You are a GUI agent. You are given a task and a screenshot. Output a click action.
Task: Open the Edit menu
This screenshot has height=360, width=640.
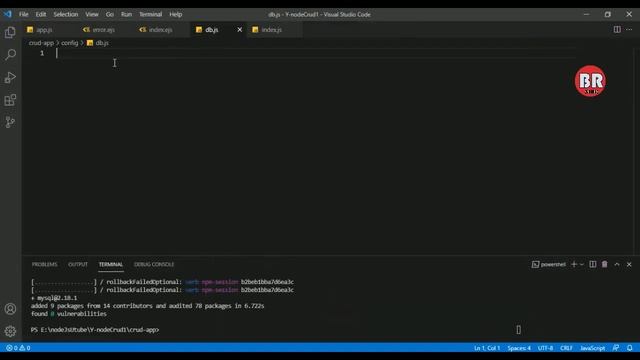click(x=41, y=14)
